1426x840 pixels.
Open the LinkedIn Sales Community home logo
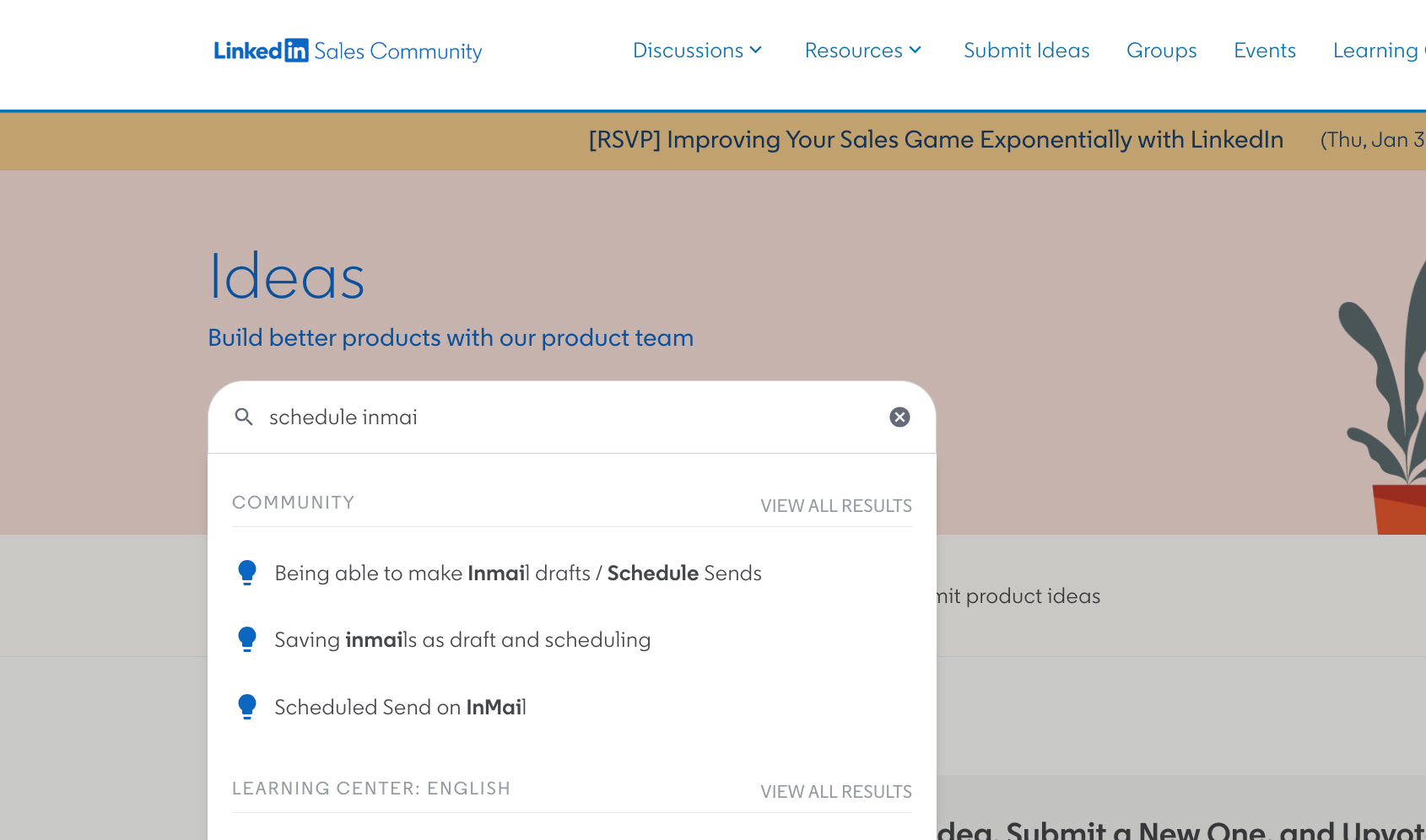[x=348, y=51]
